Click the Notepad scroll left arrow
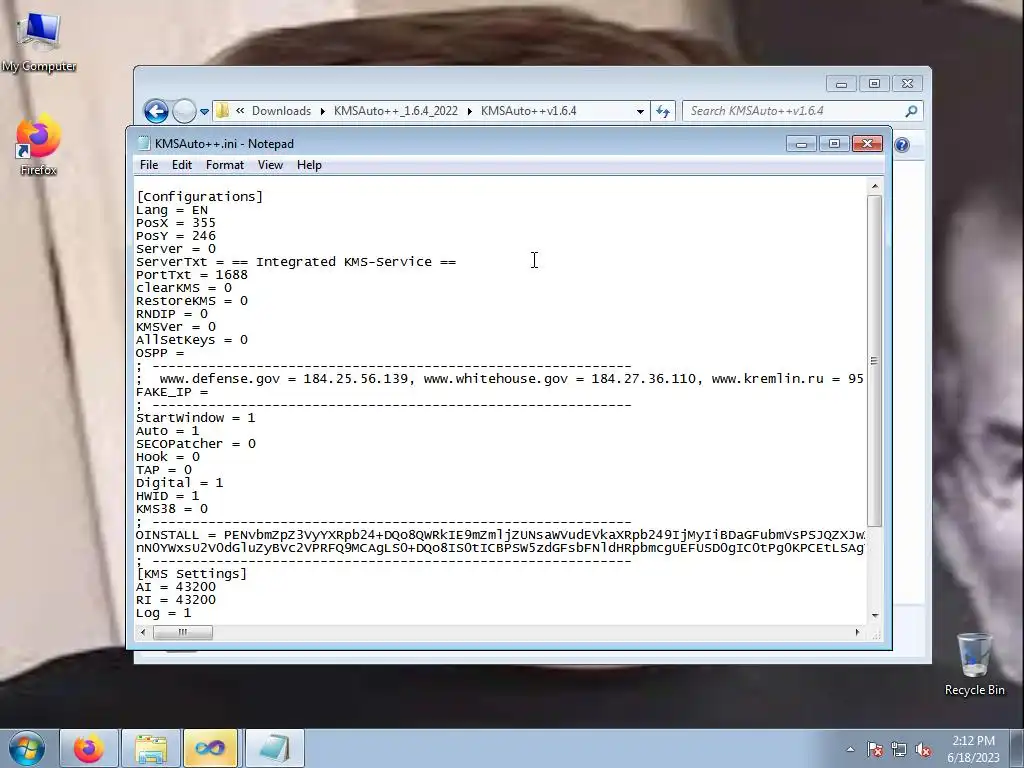The width and height of the screenshot is (1024, 768). [143, 632]
